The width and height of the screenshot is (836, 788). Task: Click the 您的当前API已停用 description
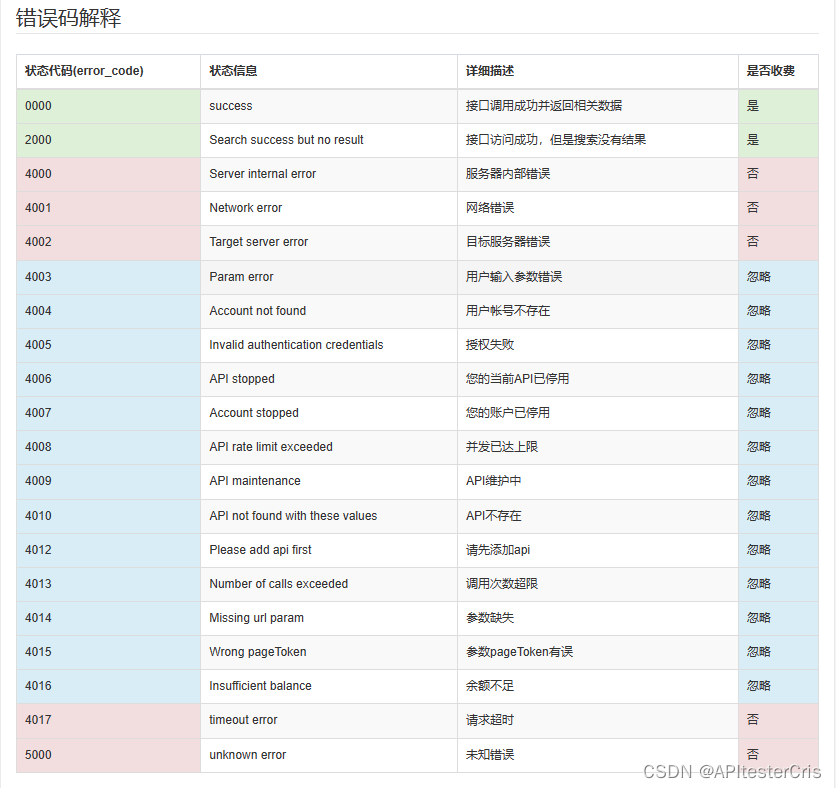(517, 379)
